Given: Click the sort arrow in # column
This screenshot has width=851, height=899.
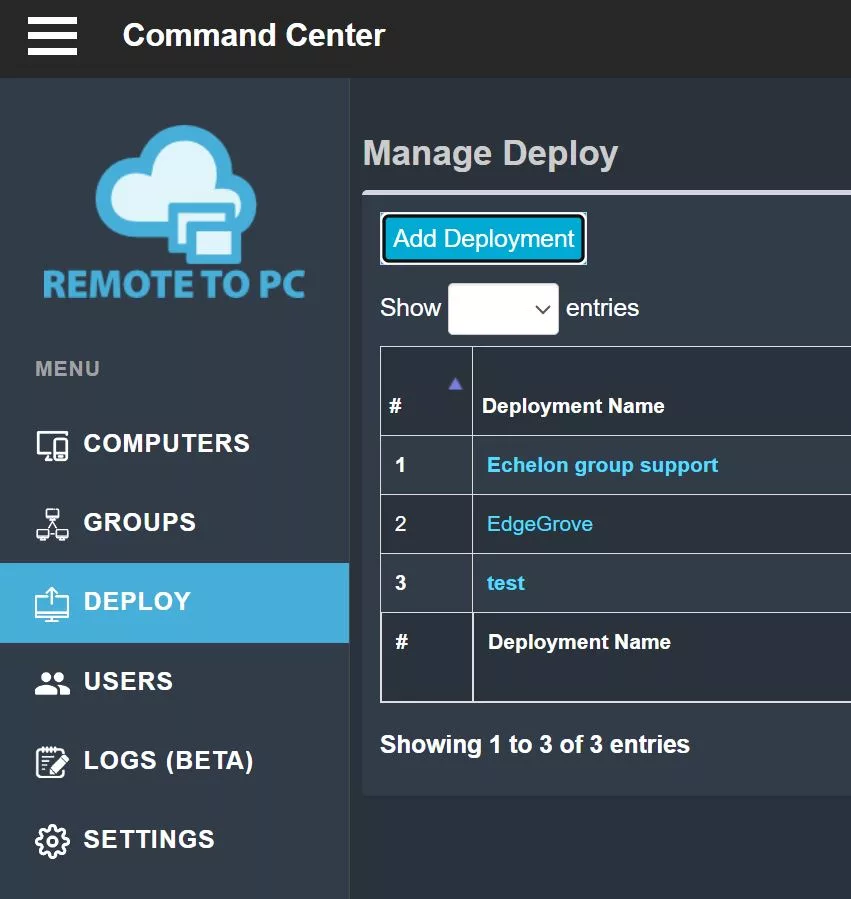Looking at the screenshot, I should point(455,384).
